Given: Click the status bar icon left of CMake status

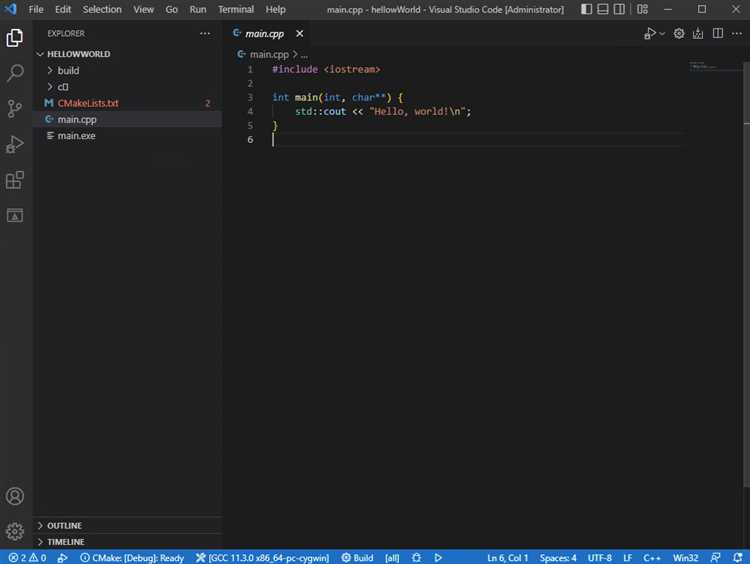Looking at the screenshot, I should coord(62,557).
